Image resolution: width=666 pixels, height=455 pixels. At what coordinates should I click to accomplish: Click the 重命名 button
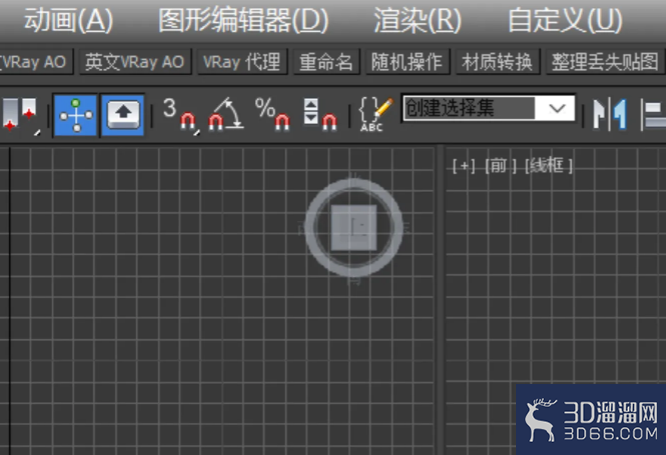pos(326,62)
